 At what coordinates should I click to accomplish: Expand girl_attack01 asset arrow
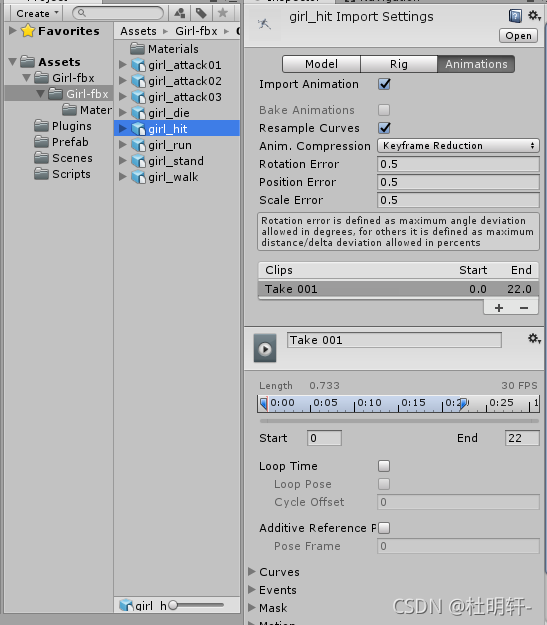point(123,65)
